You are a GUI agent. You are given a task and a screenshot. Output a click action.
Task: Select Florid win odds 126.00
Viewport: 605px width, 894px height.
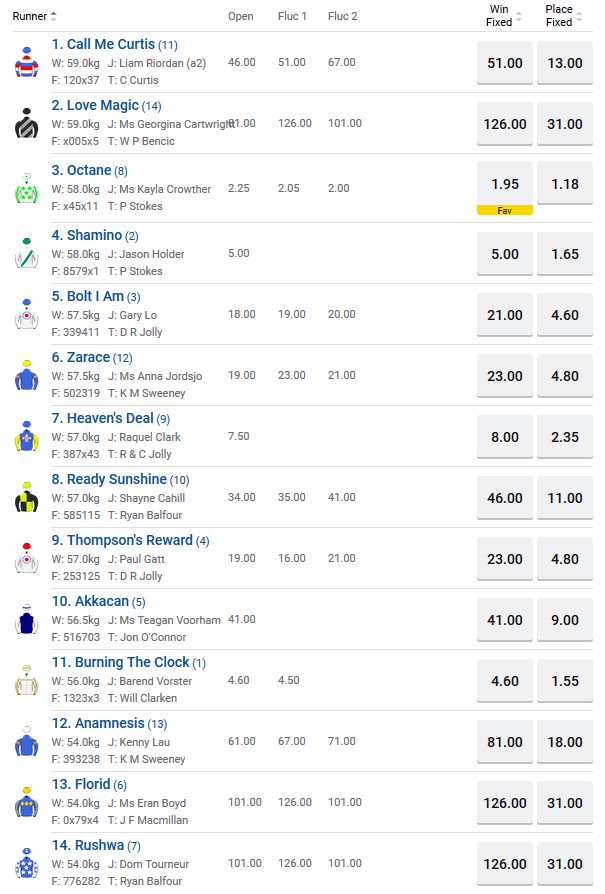505,803
